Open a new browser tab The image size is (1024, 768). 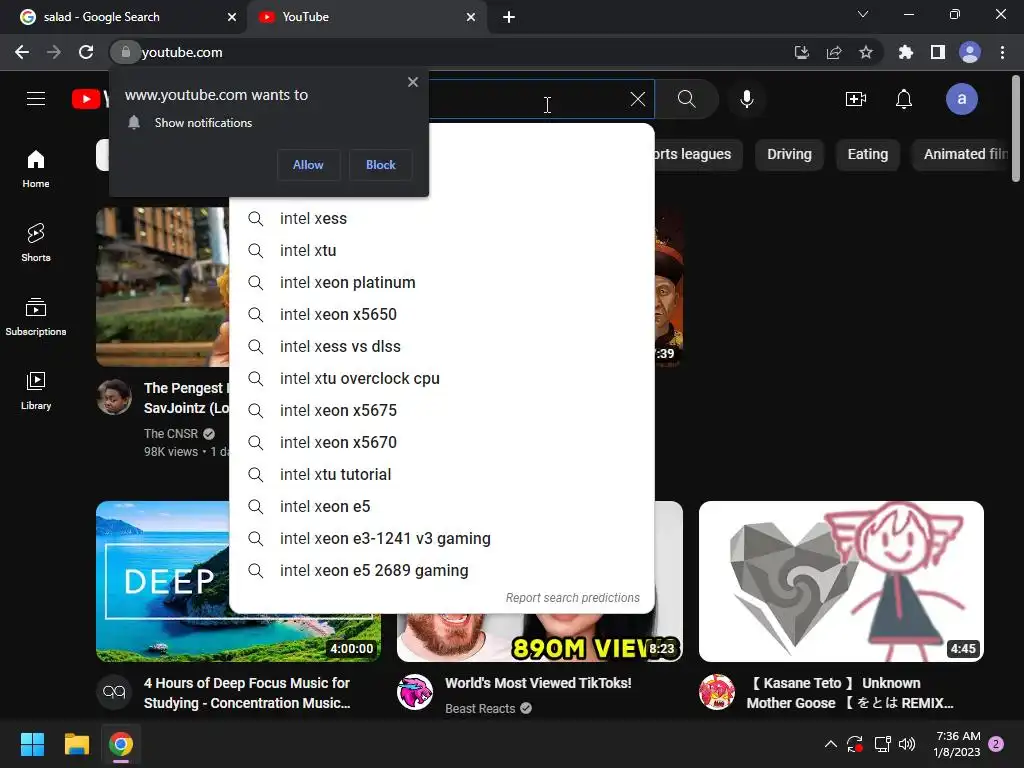coord(509,17)
